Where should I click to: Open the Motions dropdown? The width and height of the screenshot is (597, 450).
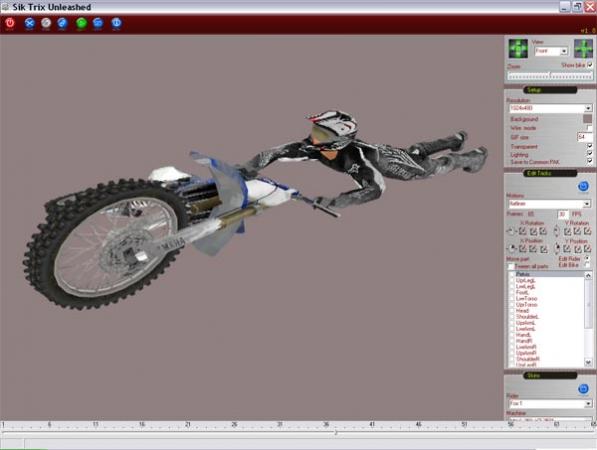[549, 204]
